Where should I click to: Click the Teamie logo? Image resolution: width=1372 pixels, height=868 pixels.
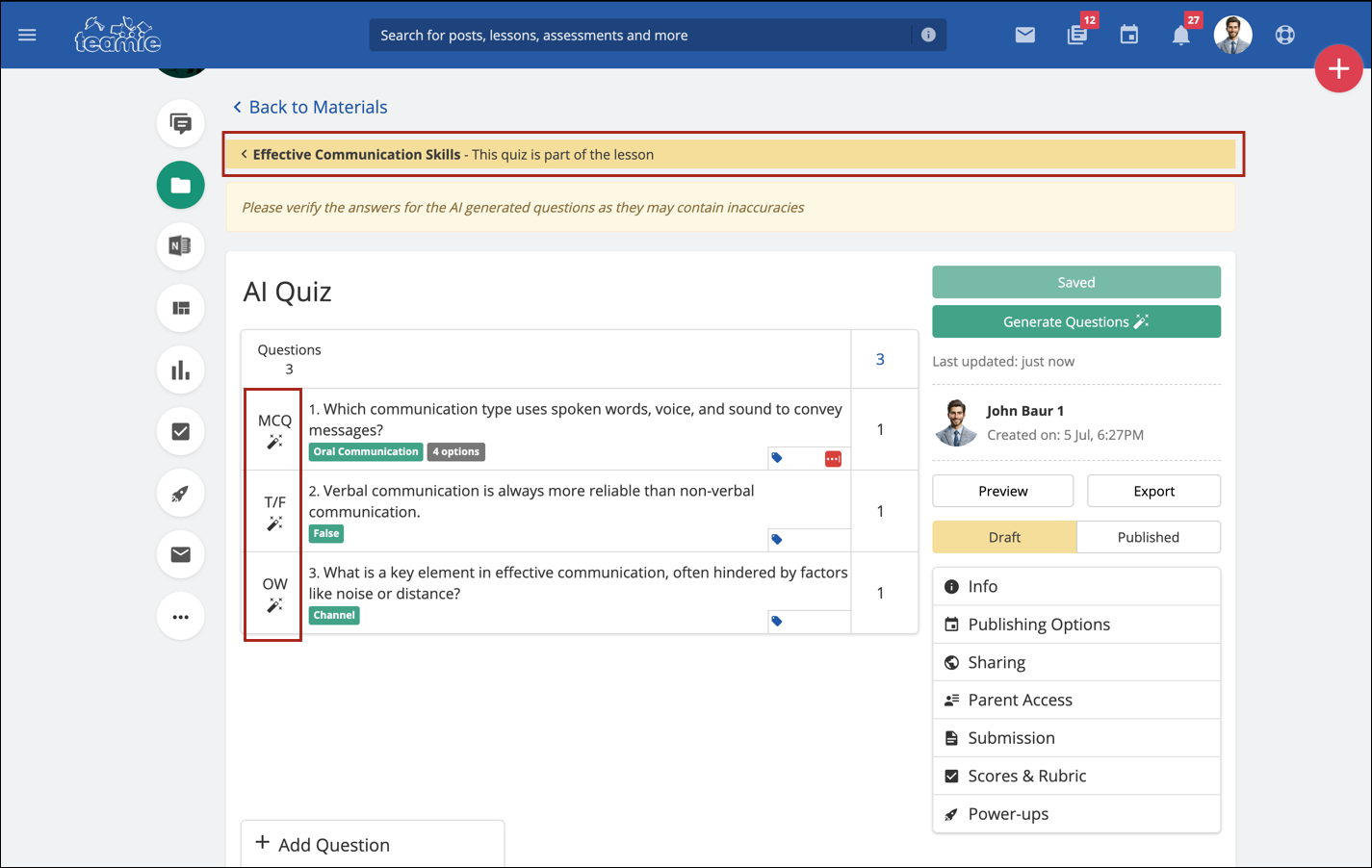pyautogui.click(x=117, y=35)
